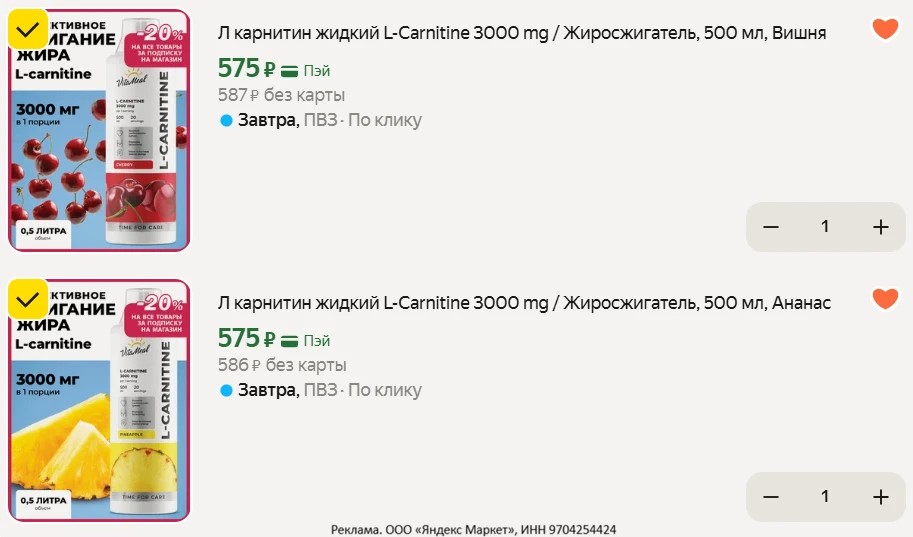
Task: Increase Cherry L-Carnitine quantity with plus
Action: coord(880,227)
